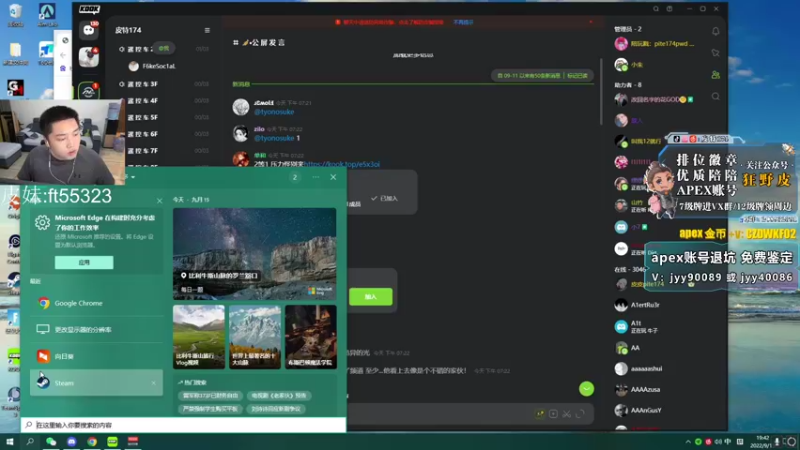The image size is (800, 450).
Task: Apply Edge recommended settings button
Action: point(84,262)
